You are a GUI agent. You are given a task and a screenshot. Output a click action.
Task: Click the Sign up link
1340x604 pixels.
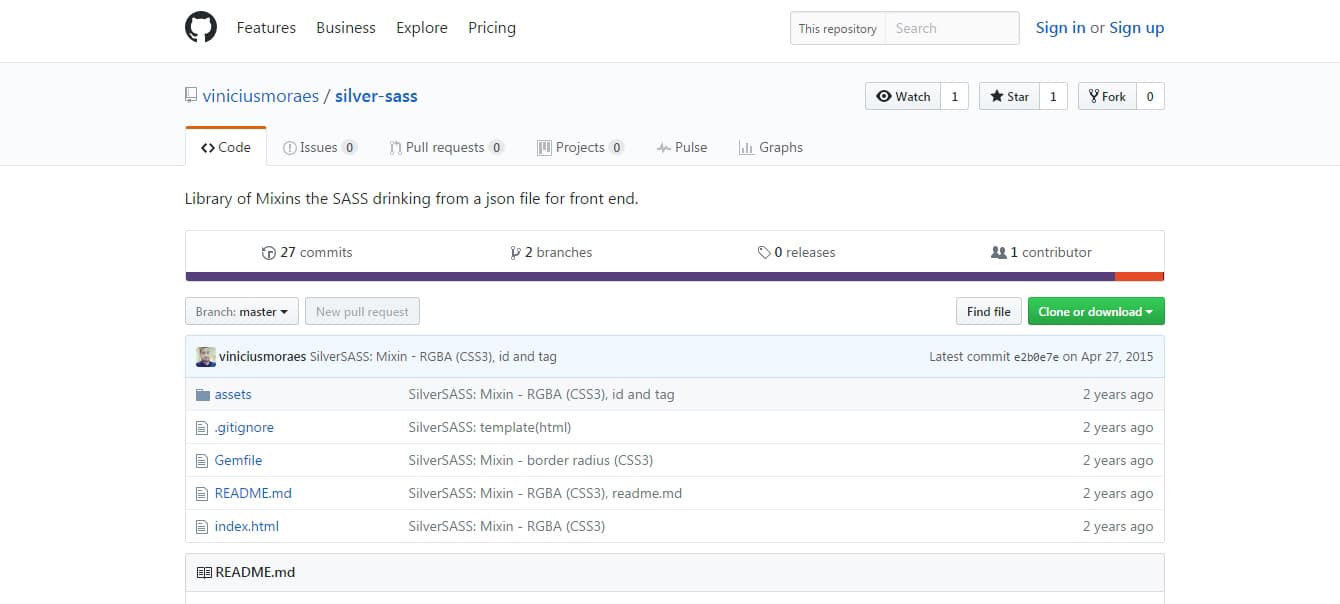point(1137,28)
